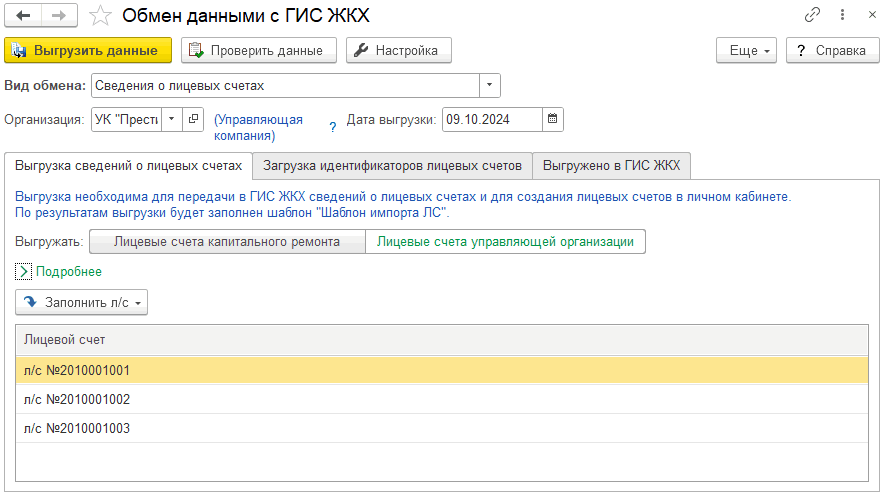Open organization card with the open-form icon

point(193,119)
